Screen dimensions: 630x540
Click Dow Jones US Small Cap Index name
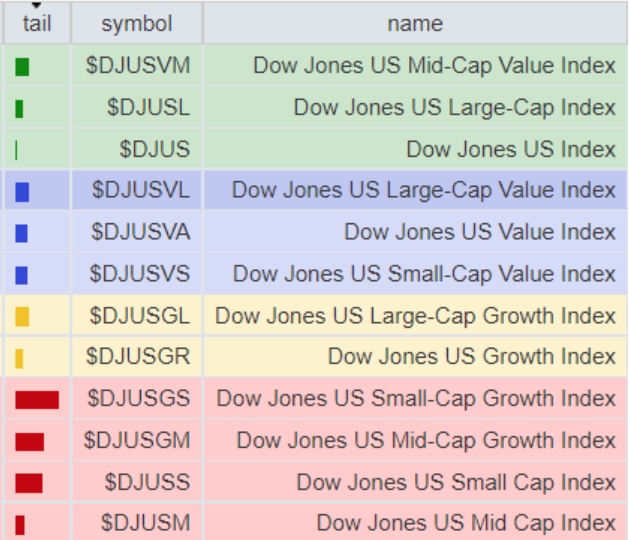tap(455, 483)
